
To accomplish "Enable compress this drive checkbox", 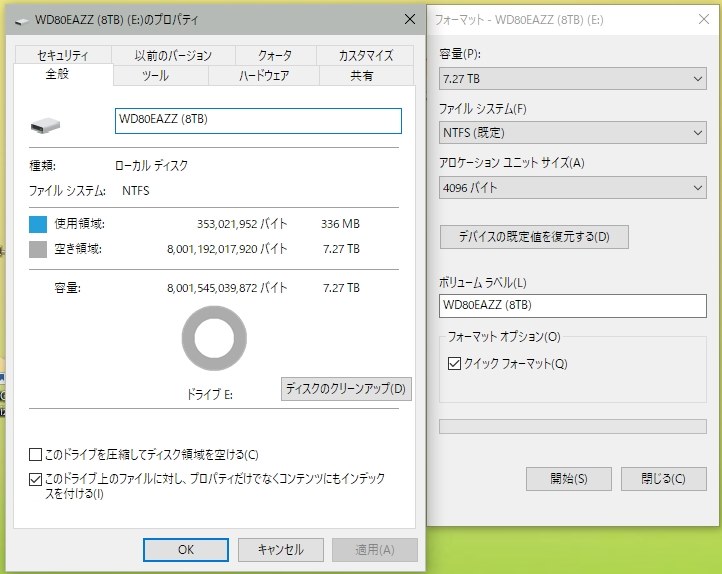I will 35,455.
